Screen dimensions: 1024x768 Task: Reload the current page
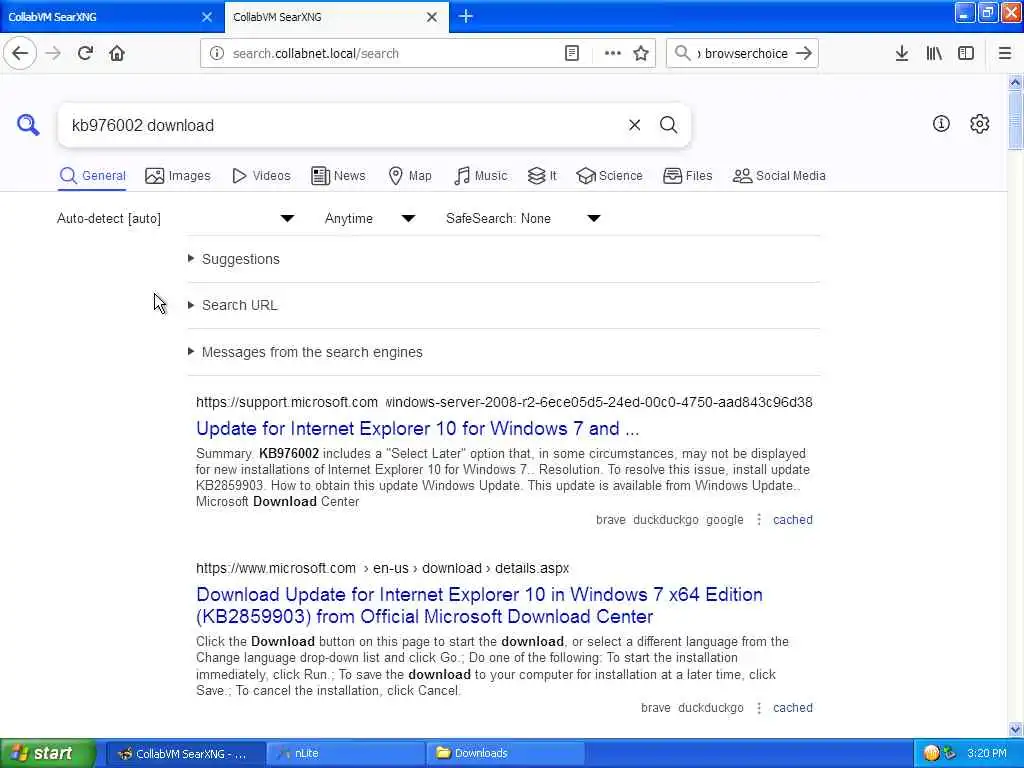pyautogui.click(x=85, y=53)
